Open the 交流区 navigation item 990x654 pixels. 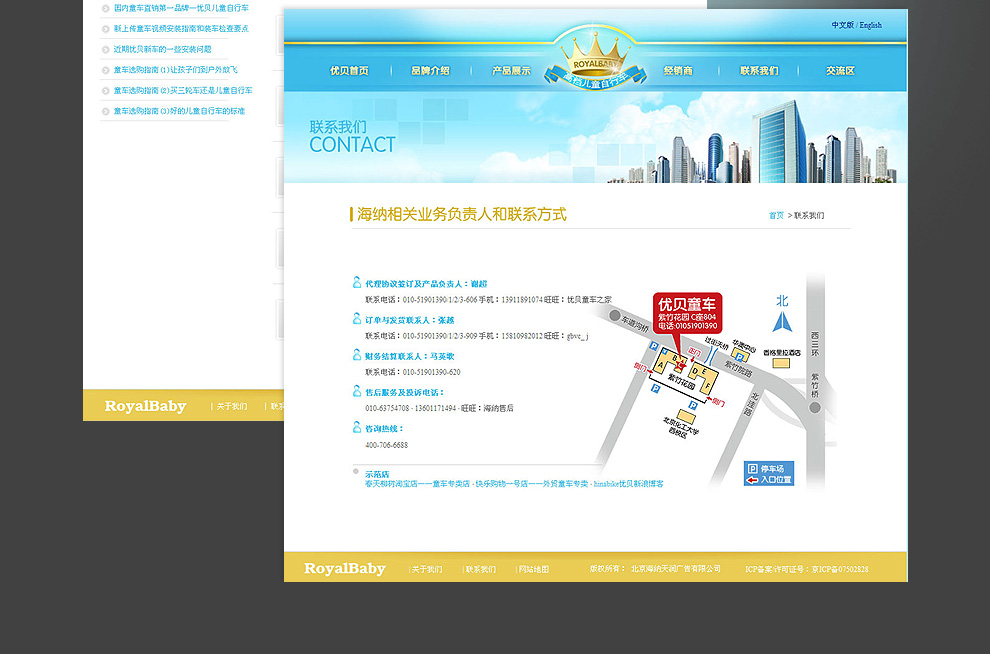click(x=840, y=71)
